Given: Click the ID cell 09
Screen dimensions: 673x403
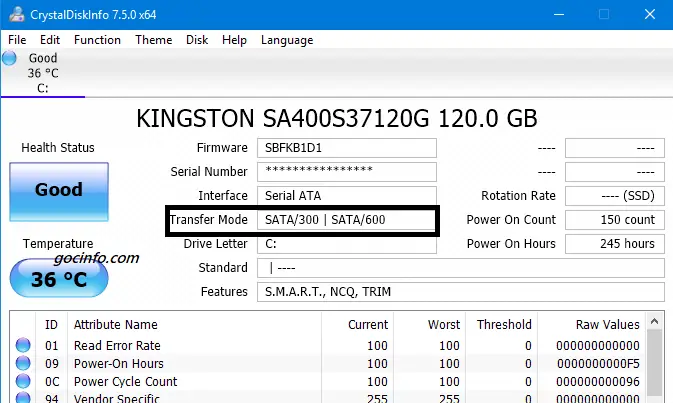Looking at the screenshot, I should tap(52, 364).
